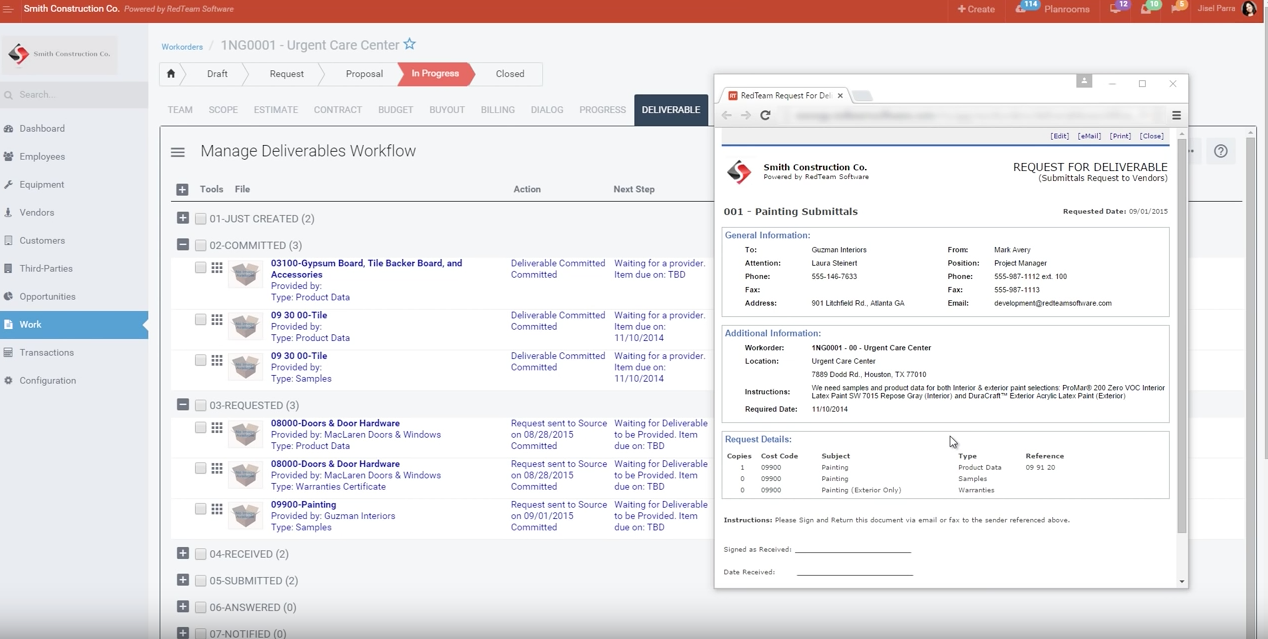1268x639 pixels.
Task: Click the plus icon beside Tools header
Action: [182, 189]
